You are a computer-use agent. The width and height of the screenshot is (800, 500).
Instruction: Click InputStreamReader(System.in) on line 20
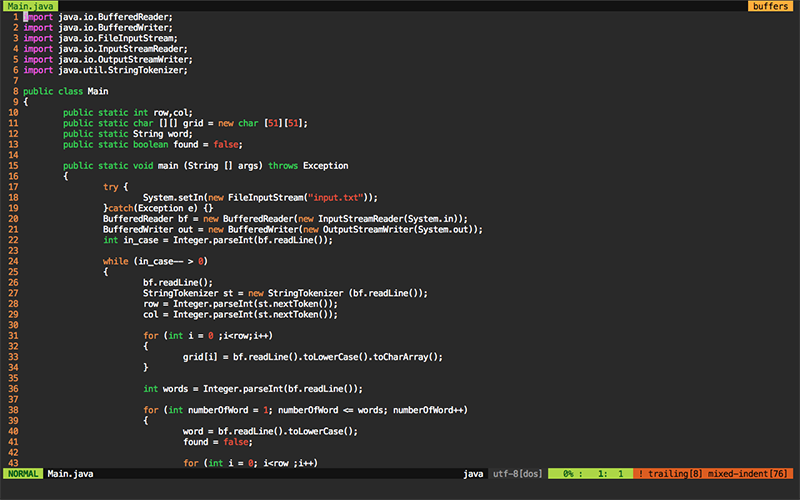tap(388, 219)
